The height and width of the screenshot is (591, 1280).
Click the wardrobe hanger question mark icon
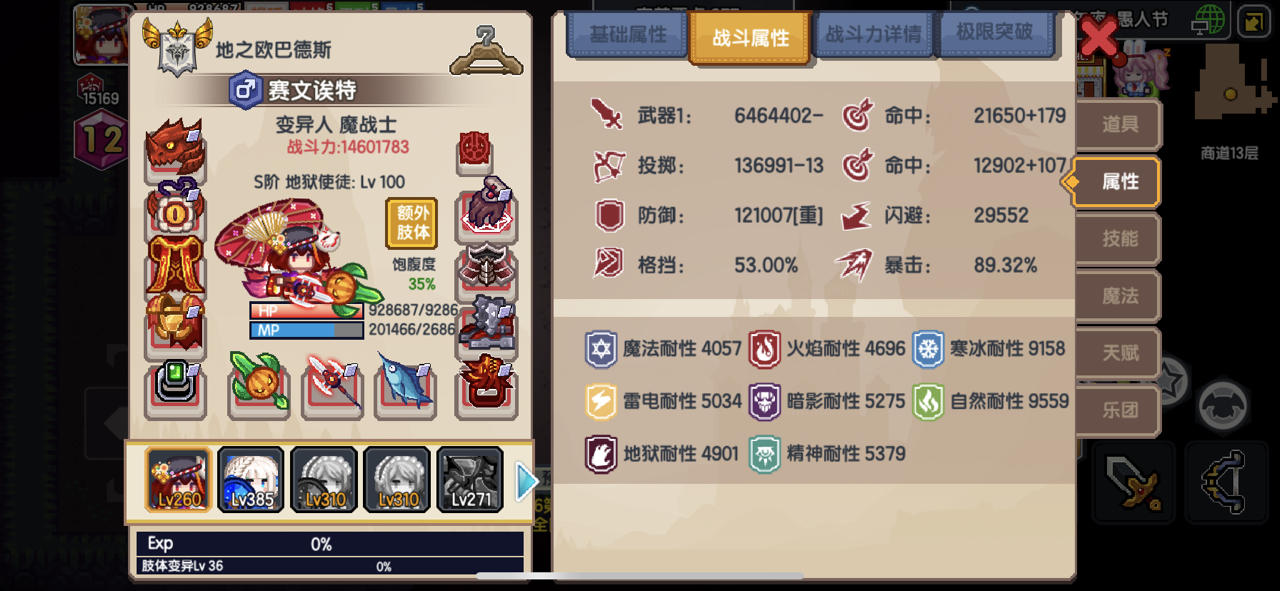tap(486, 50)
